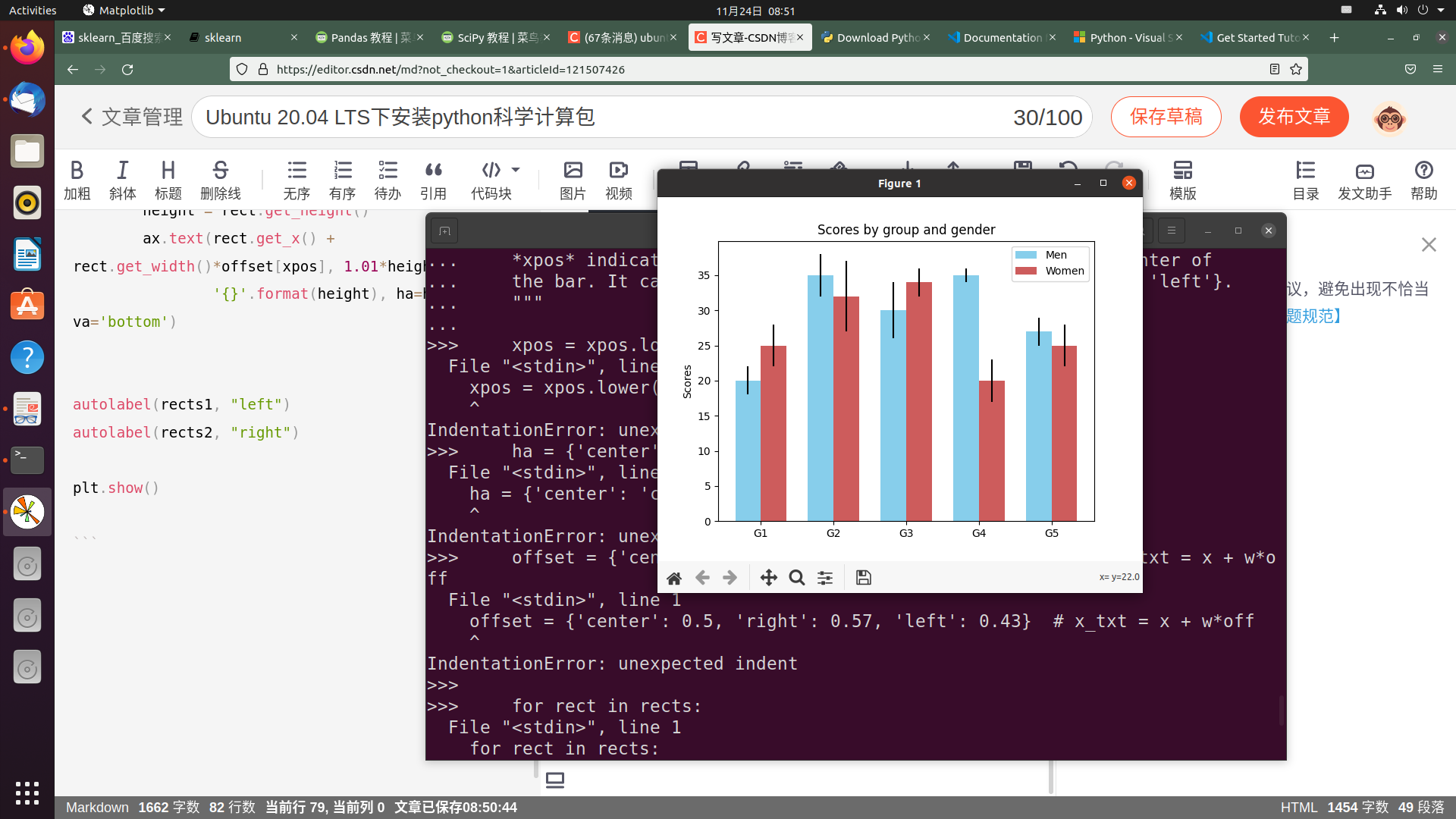
Task: Toggle the matplotlib Zoom to rectangle tool
Action: click(x=796, y=578)
